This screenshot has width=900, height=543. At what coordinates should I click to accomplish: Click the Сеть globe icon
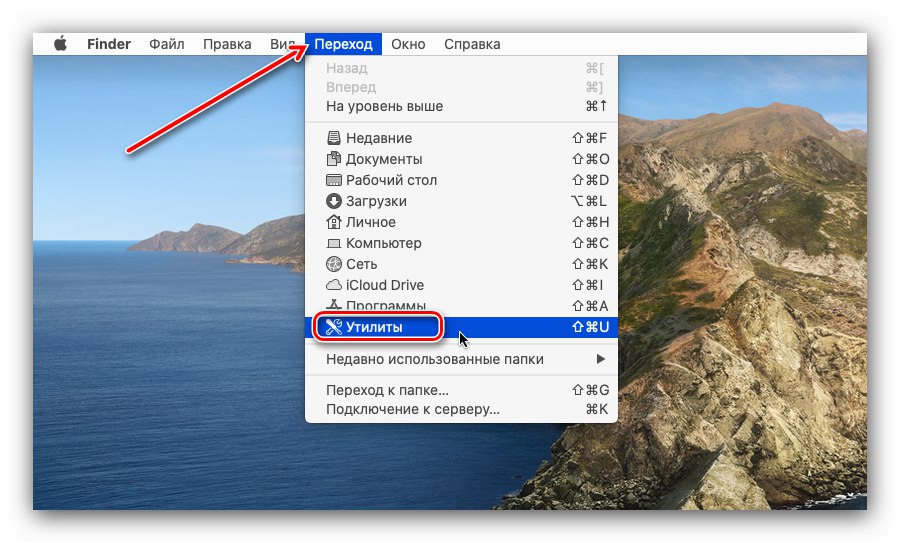(x=333, y=264)
